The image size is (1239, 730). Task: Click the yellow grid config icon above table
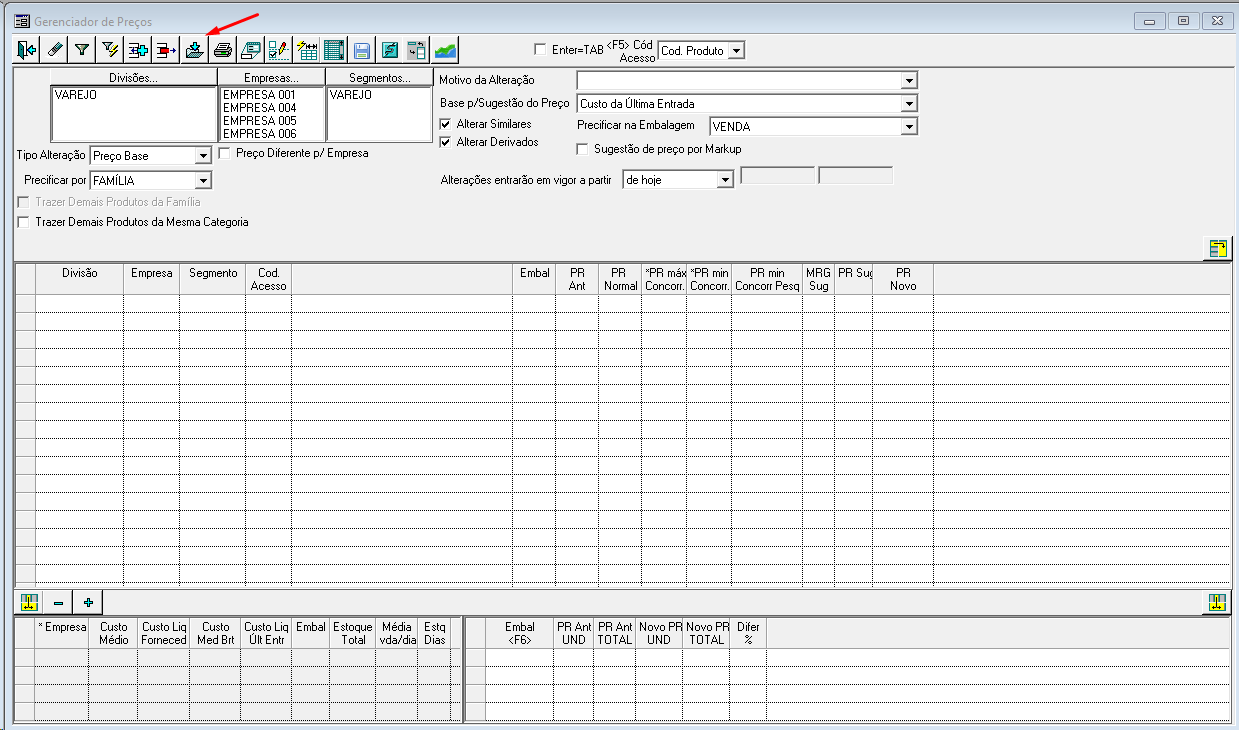pos(1217,249)
